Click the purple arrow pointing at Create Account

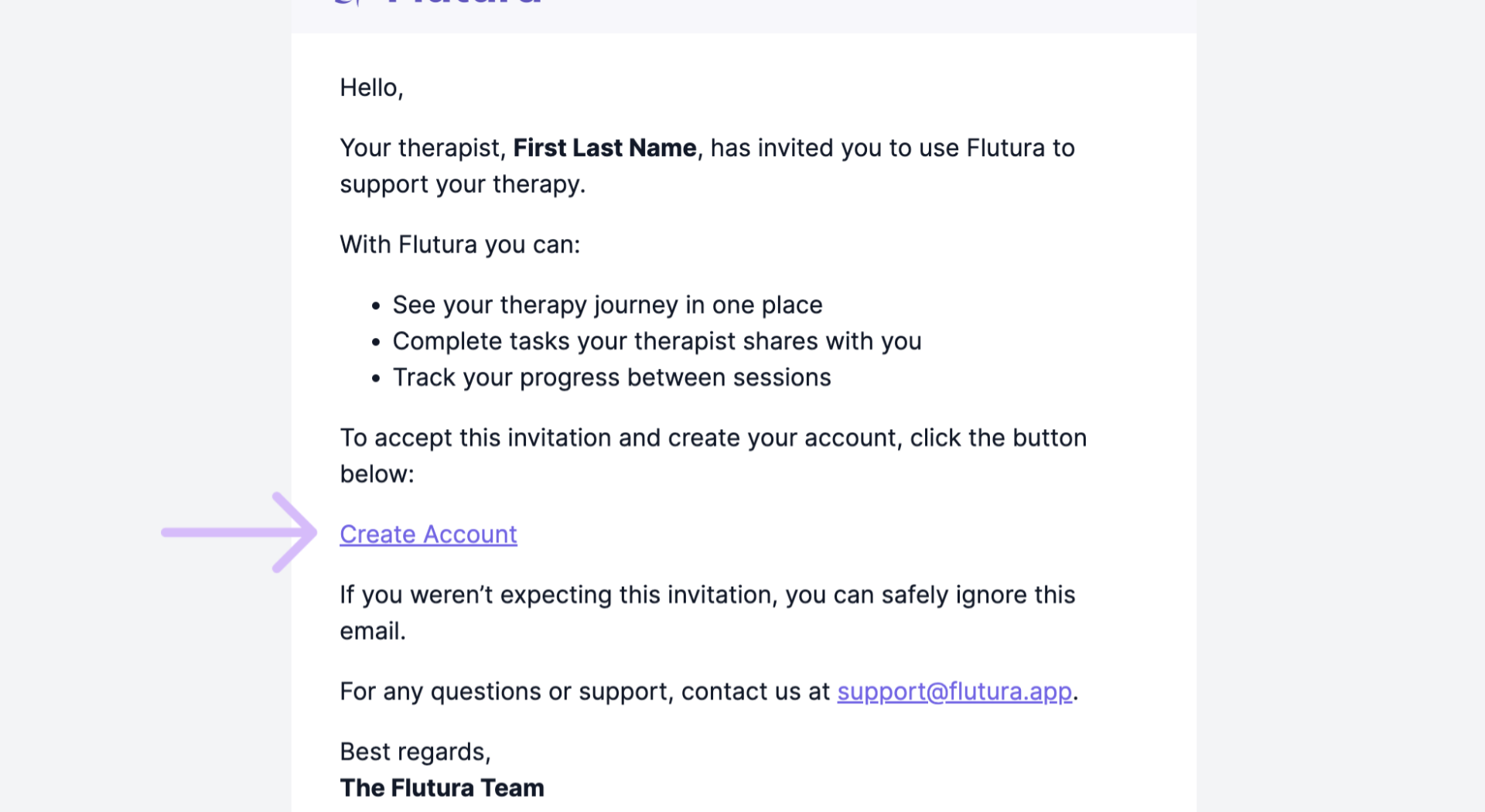click(240, 532)
